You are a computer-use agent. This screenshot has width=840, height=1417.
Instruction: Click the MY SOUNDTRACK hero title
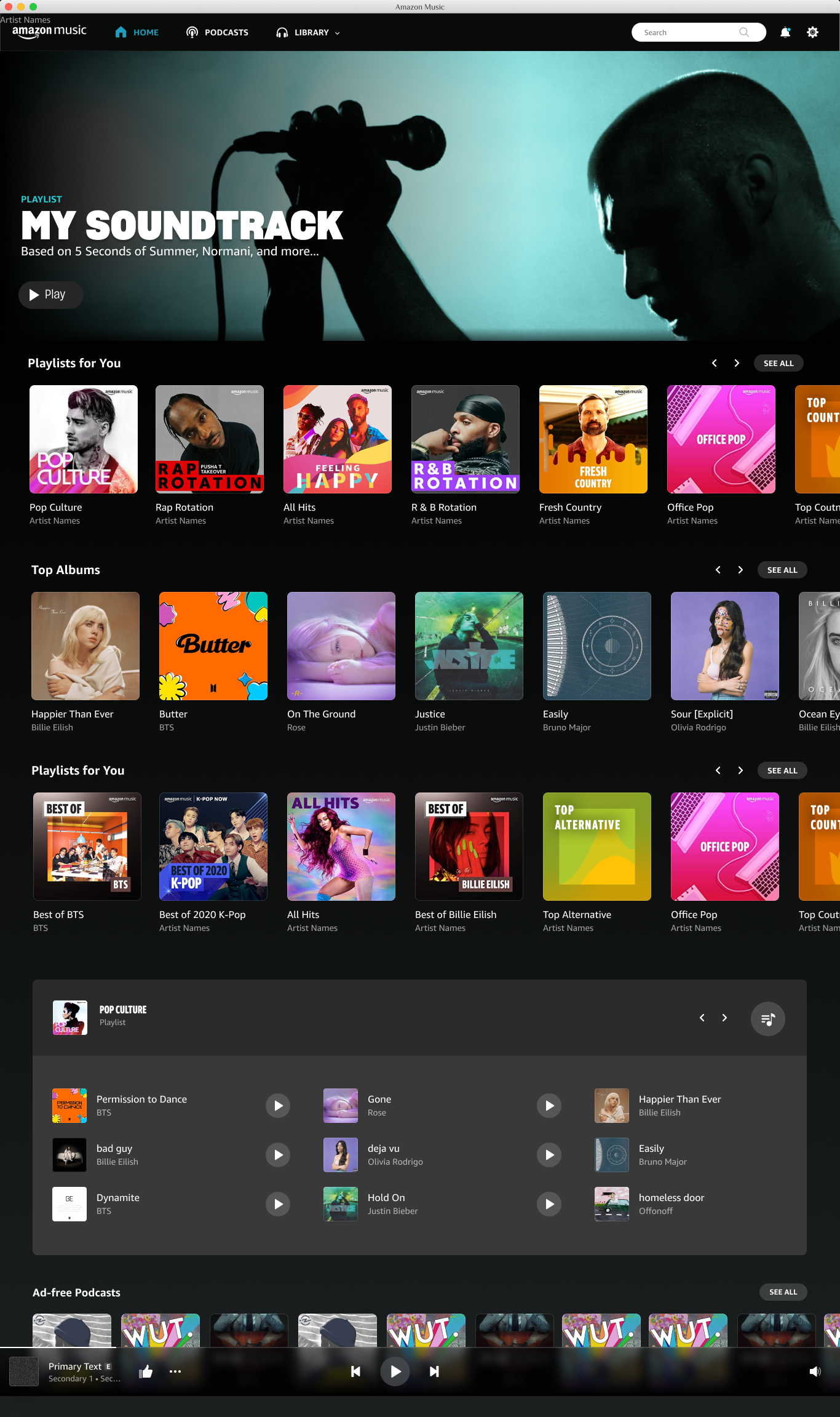[182, 225]
